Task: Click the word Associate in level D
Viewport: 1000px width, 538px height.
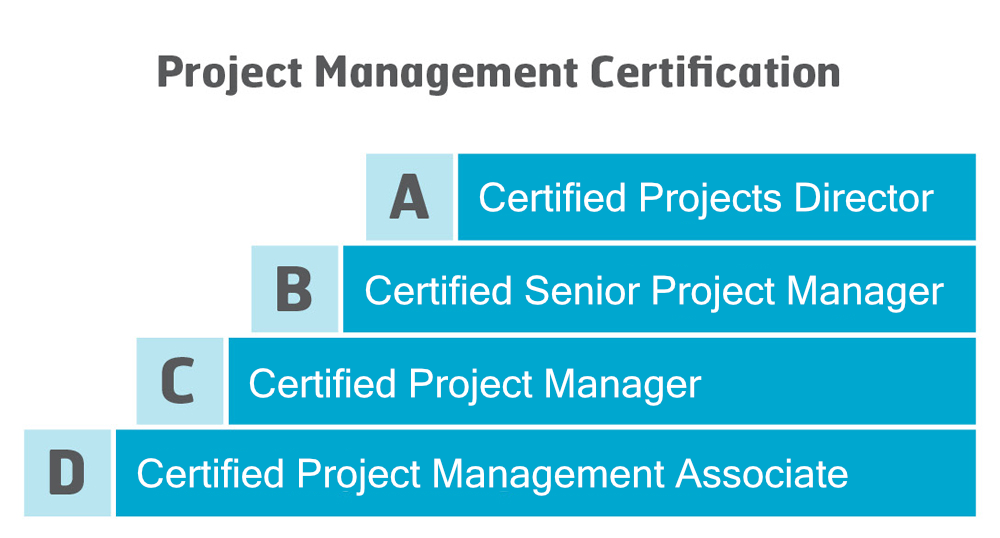Action: 761,474
